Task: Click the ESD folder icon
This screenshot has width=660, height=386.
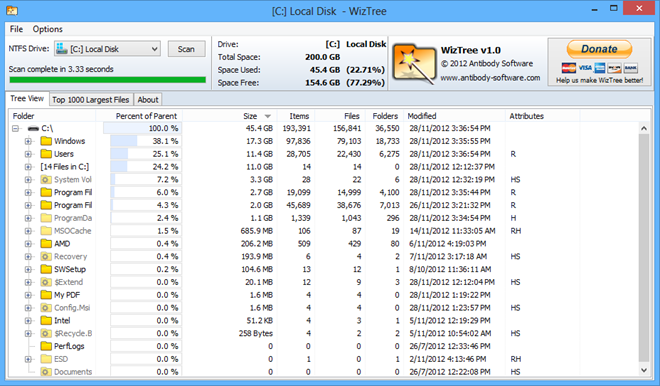Action: tap(46, 359)
